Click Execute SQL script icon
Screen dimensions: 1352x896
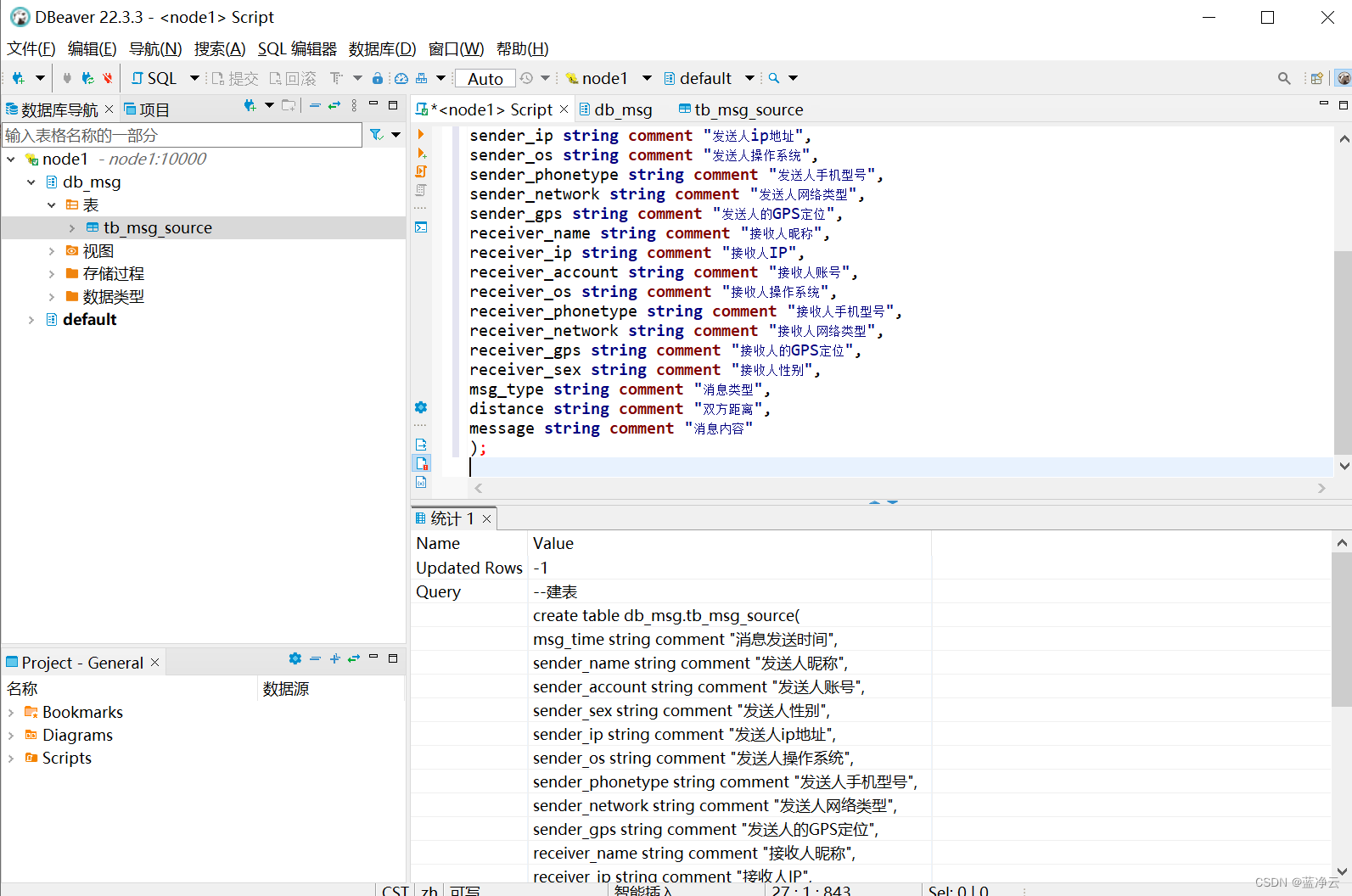coord(421,171)
